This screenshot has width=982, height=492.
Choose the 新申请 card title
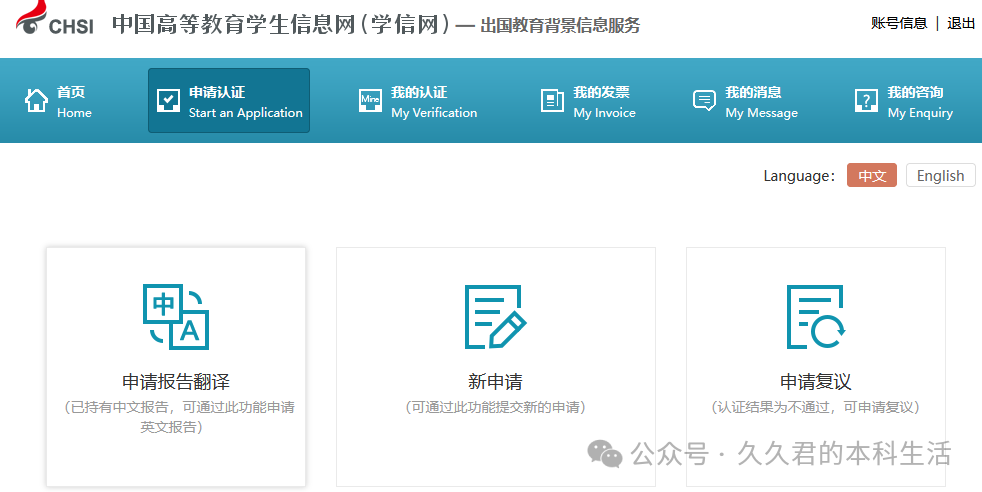[x=495, y=381]
